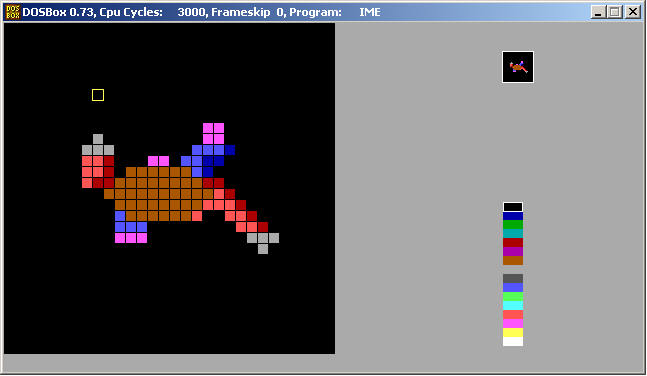Select the brown palette color

point(513,260)
